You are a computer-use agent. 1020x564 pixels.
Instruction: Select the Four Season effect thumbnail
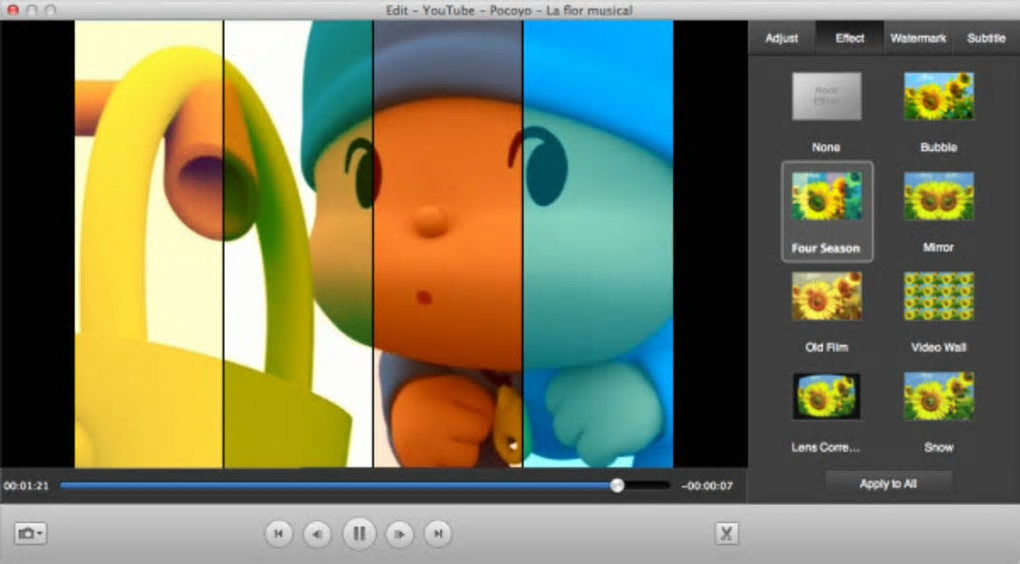(826, 196)
